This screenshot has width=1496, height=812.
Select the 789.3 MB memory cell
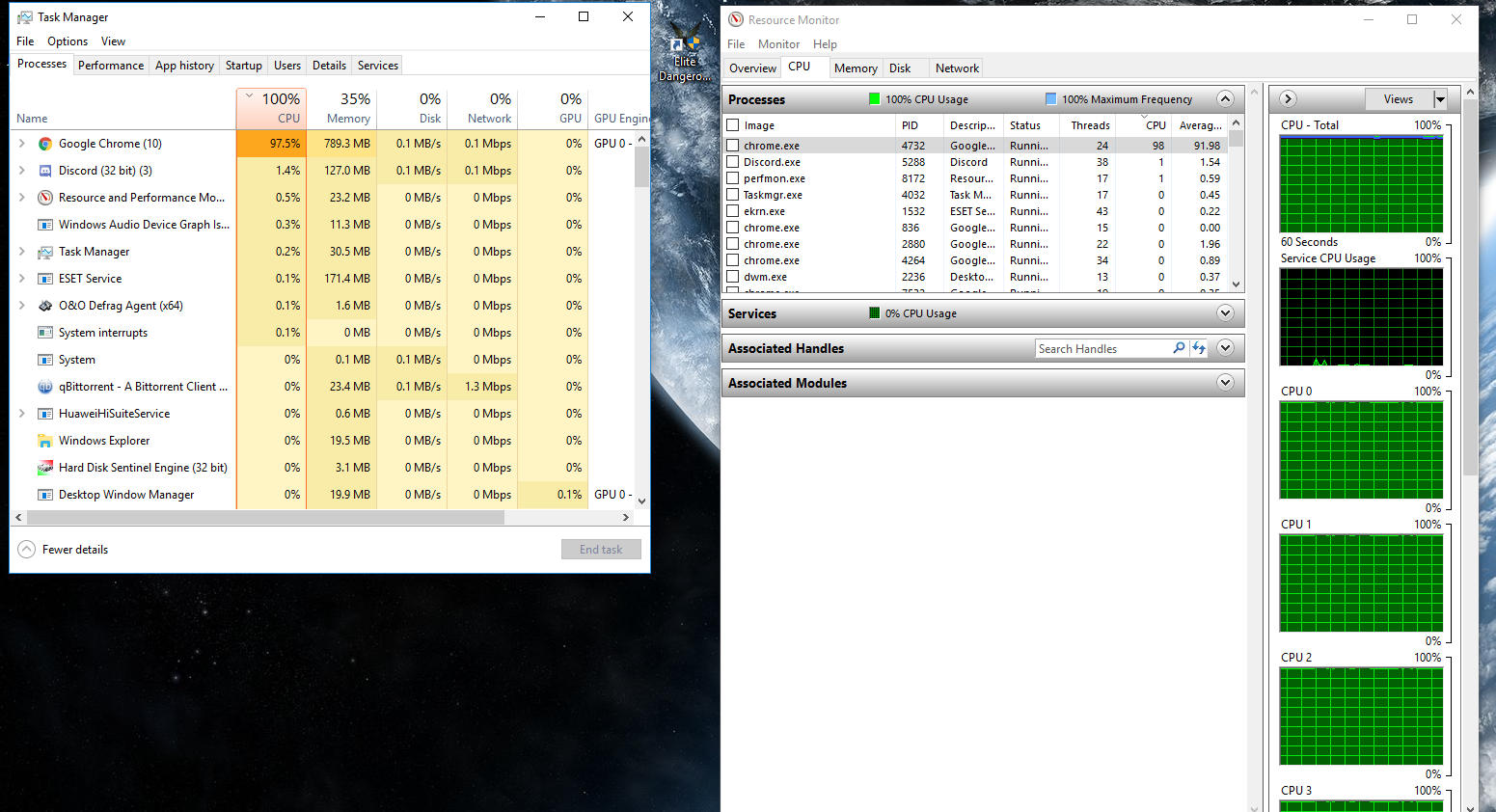click(x=341, y=144)
